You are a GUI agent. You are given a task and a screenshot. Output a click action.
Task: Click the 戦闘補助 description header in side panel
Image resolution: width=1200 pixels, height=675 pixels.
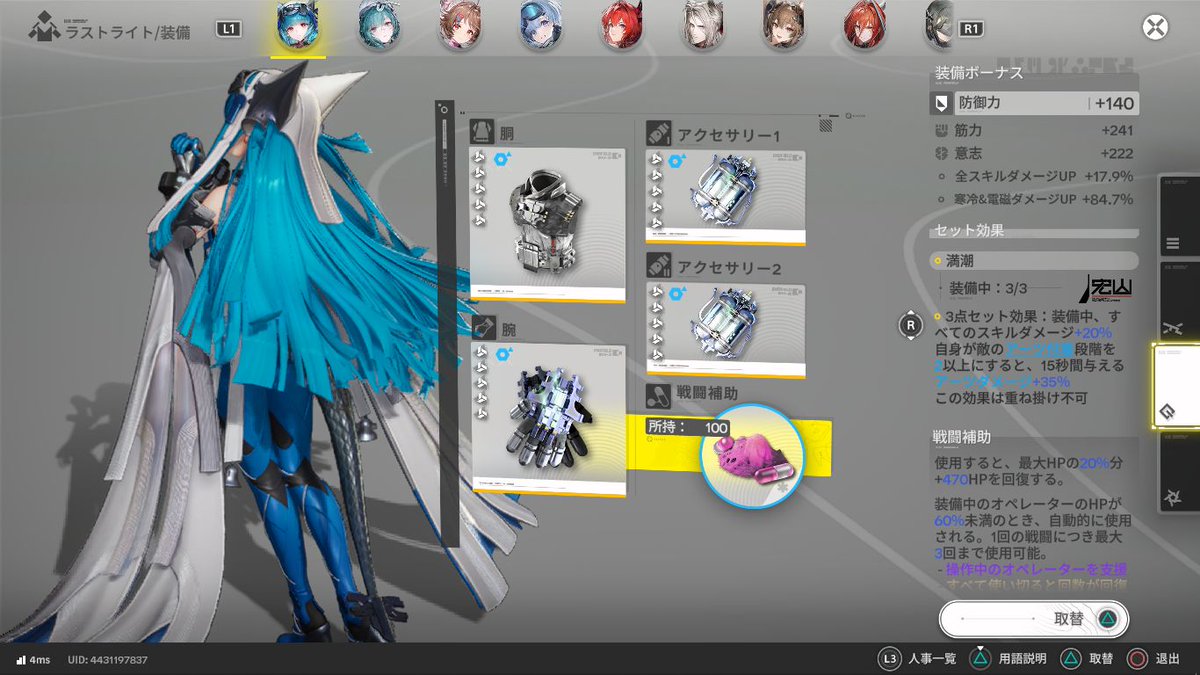pyautogui.click(x=963, y=436)
